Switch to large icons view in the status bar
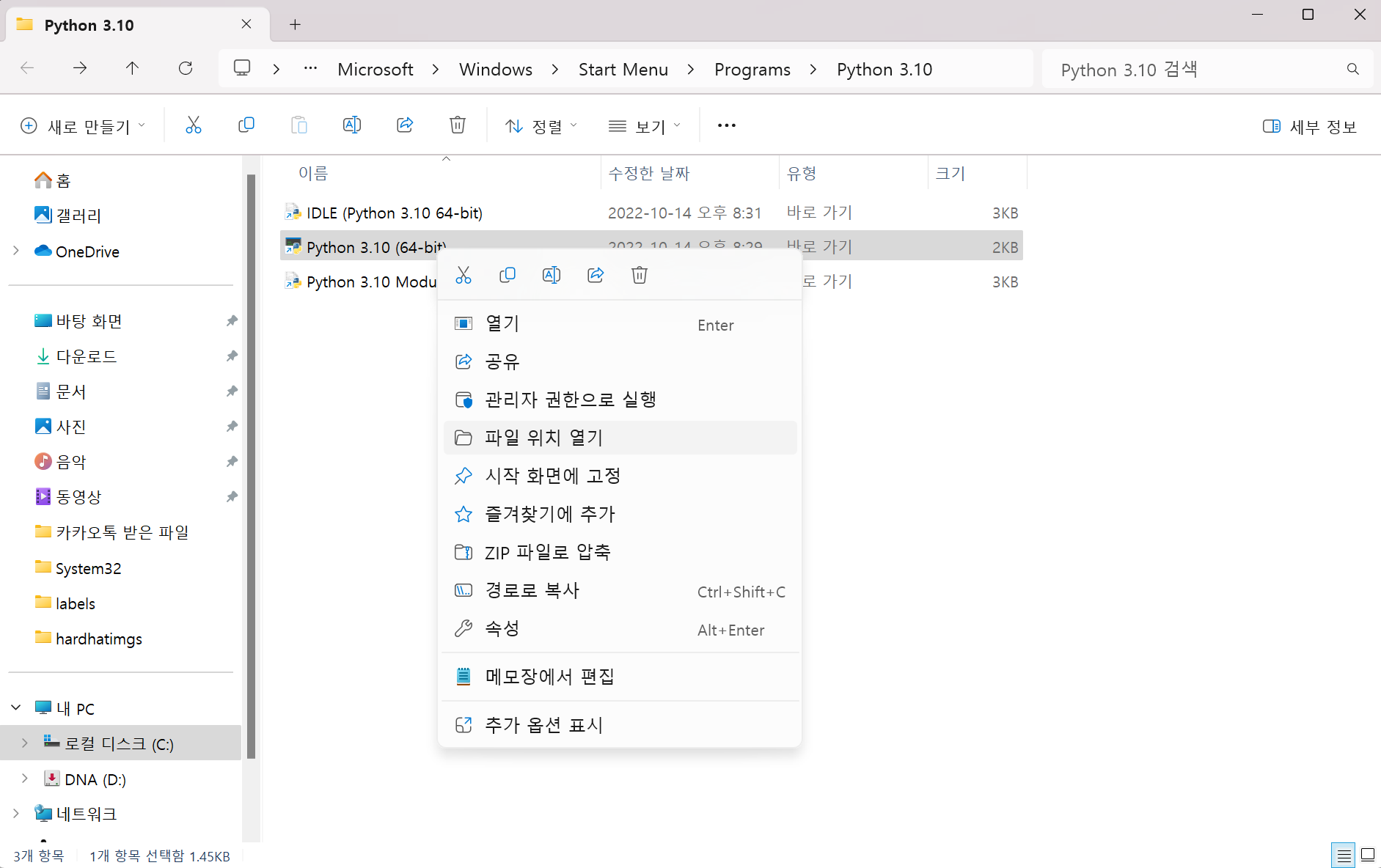This screenshot has width=1381, height=868. [x=1368, y=856]
